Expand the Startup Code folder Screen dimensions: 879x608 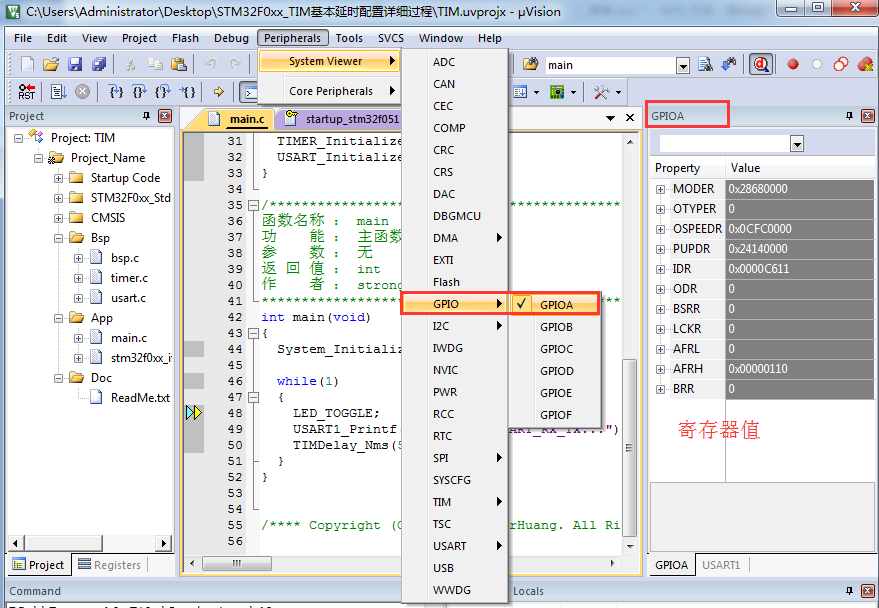pyautogui.click(x=59, y=178)
